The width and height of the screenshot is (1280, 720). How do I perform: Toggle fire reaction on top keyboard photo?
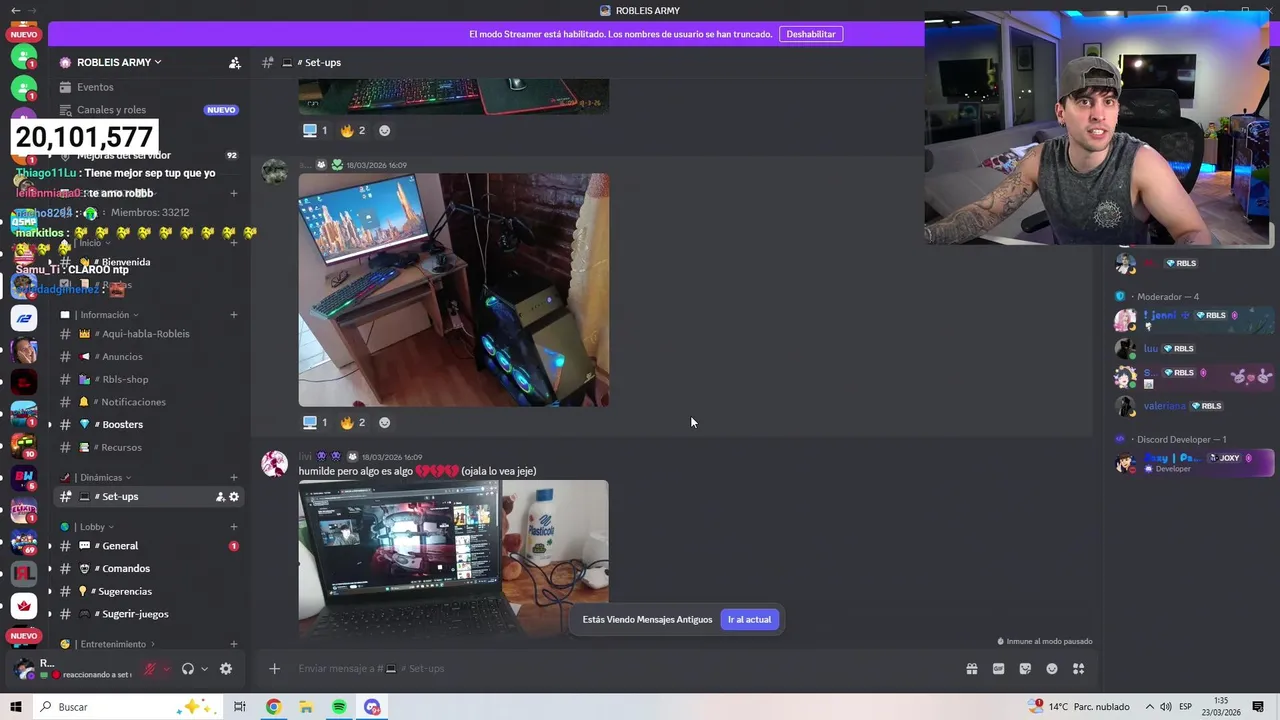click(x=353, y=130)
